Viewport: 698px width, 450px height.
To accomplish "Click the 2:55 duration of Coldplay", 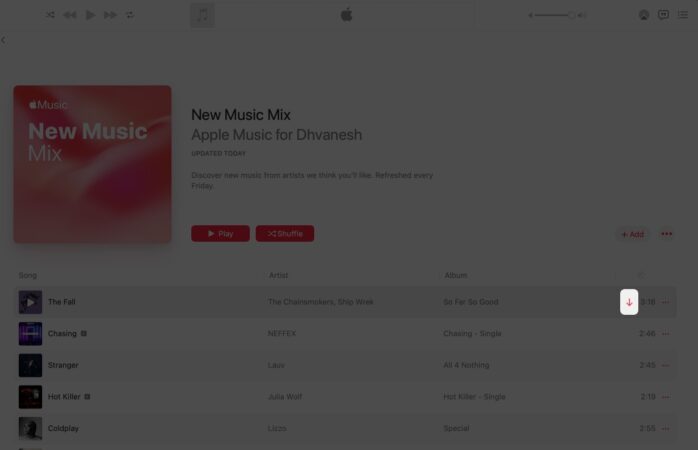I will 647,428.
